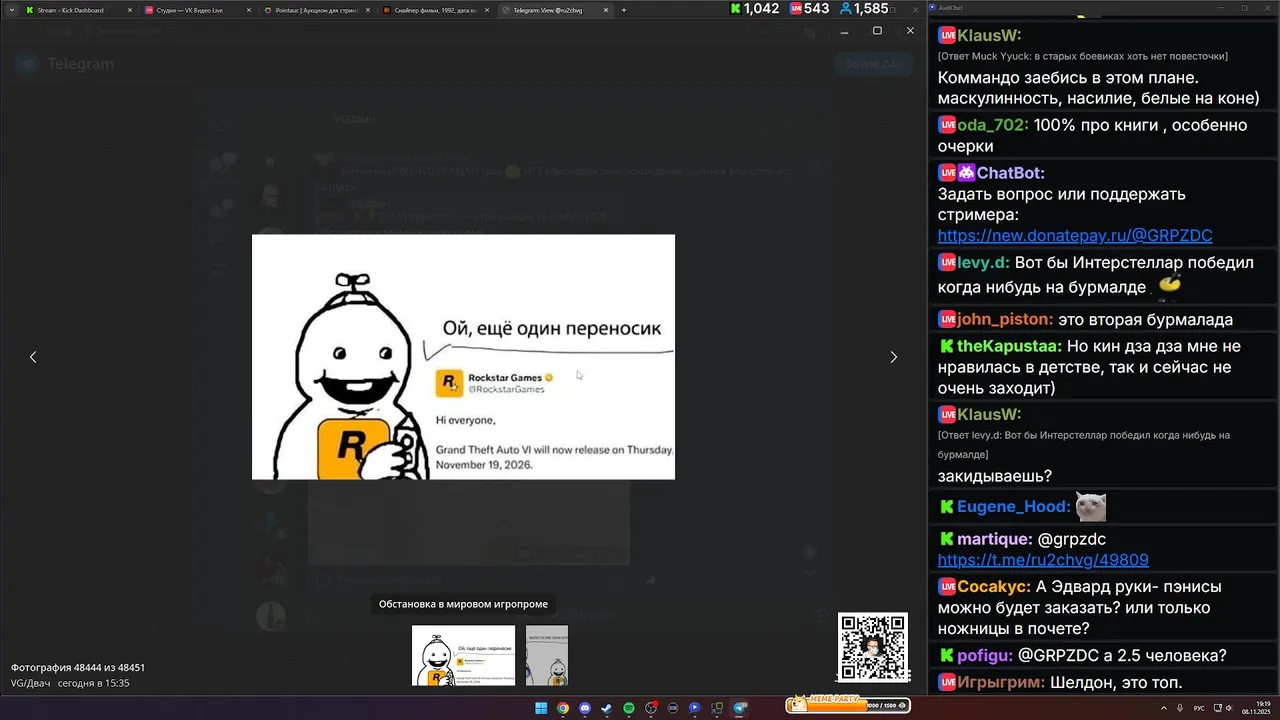The width and height of the screenshot is (1280, 720).
Task: Click the QR code overlay
Action: coord(873,647)
